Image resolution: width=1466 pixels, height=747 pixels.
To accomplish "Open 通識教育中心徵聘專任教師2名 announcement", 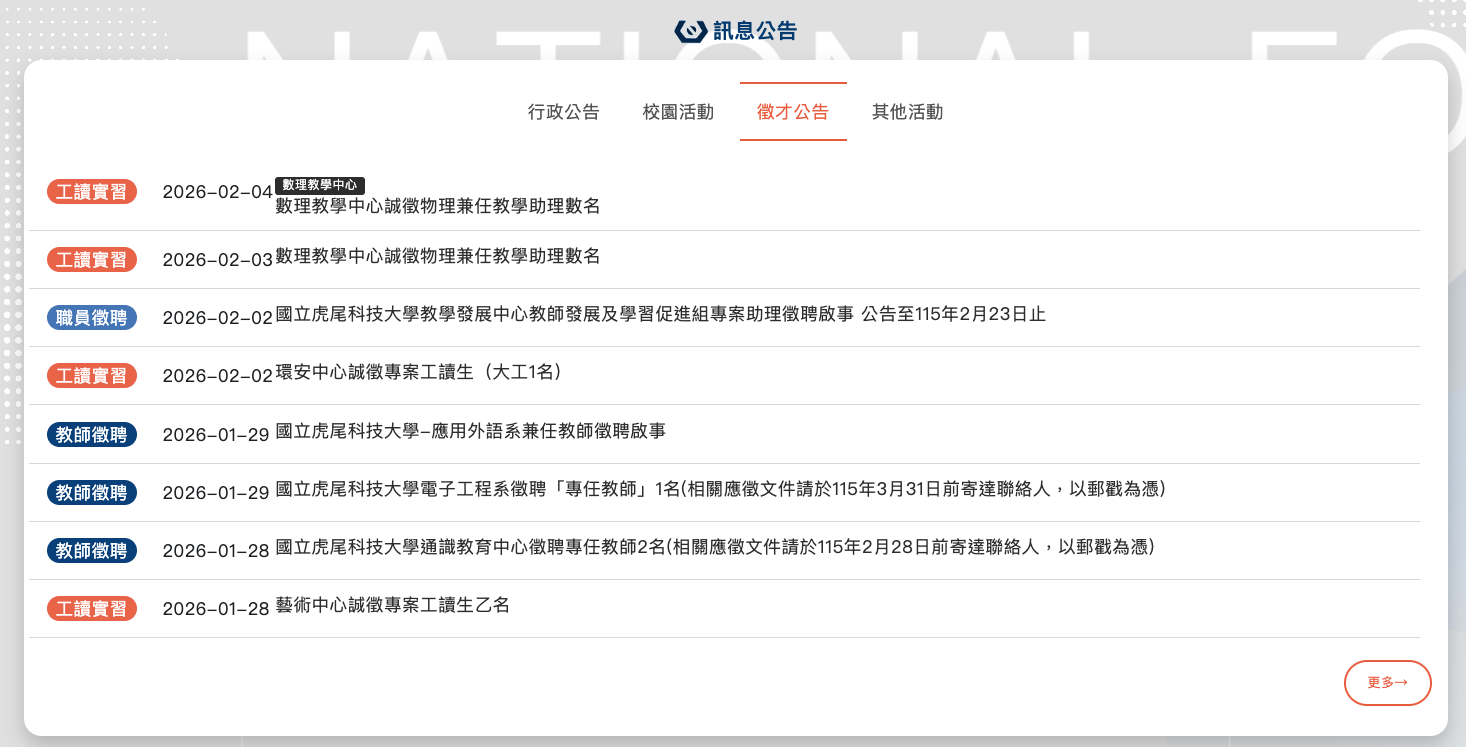I will (x=714, y=548).
